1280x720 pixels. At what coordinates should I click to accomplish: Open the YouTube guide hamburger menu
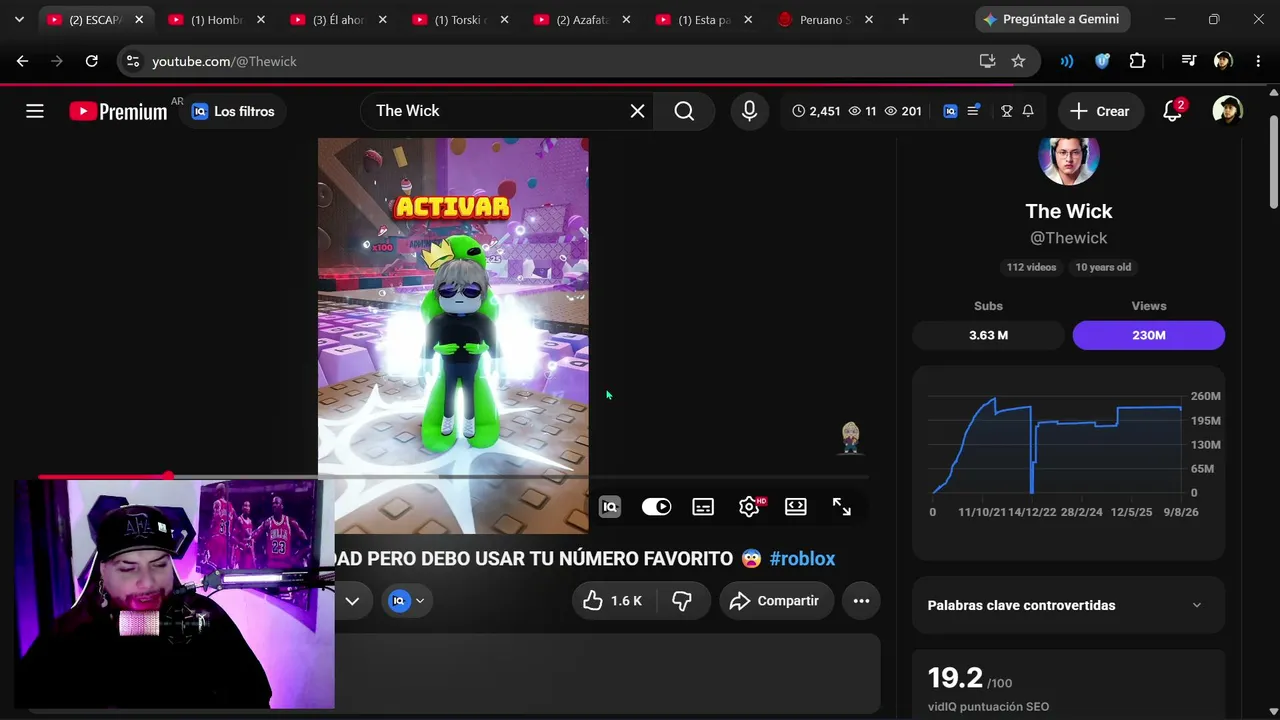tap(35, 111)
